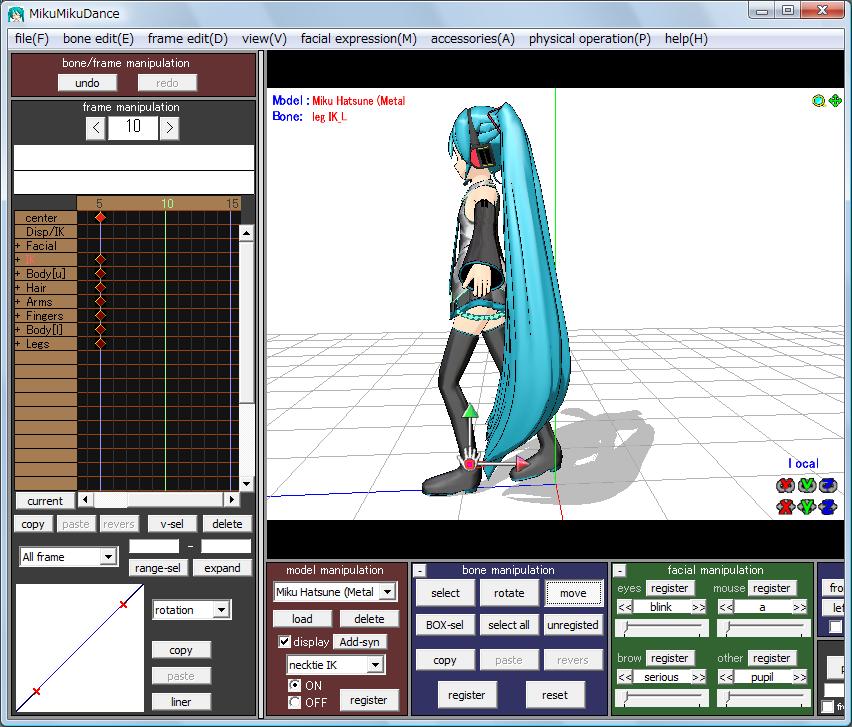Viewport: 852px width, 727px height.
Task: Click the brow serious slider
Action: [662, 698]
